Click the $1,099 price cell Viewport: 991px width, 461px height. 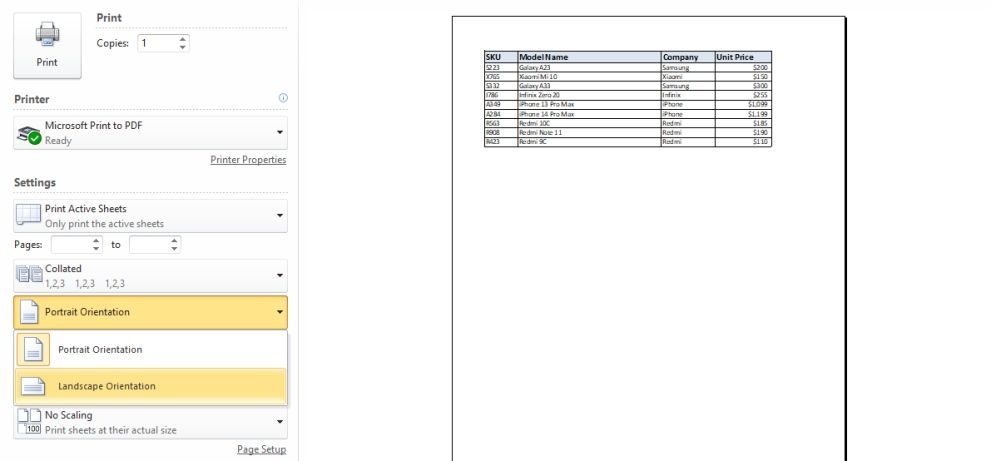coord(743,104)
